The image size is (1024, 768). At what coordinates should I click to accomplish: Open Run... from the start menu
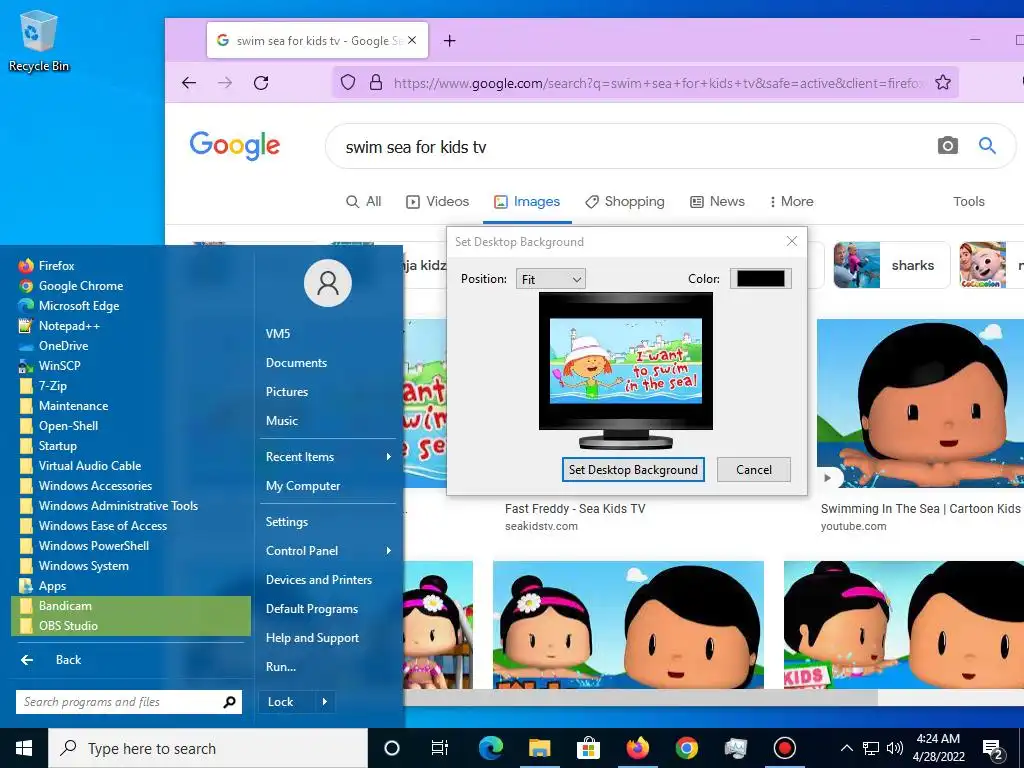[281, 667]
